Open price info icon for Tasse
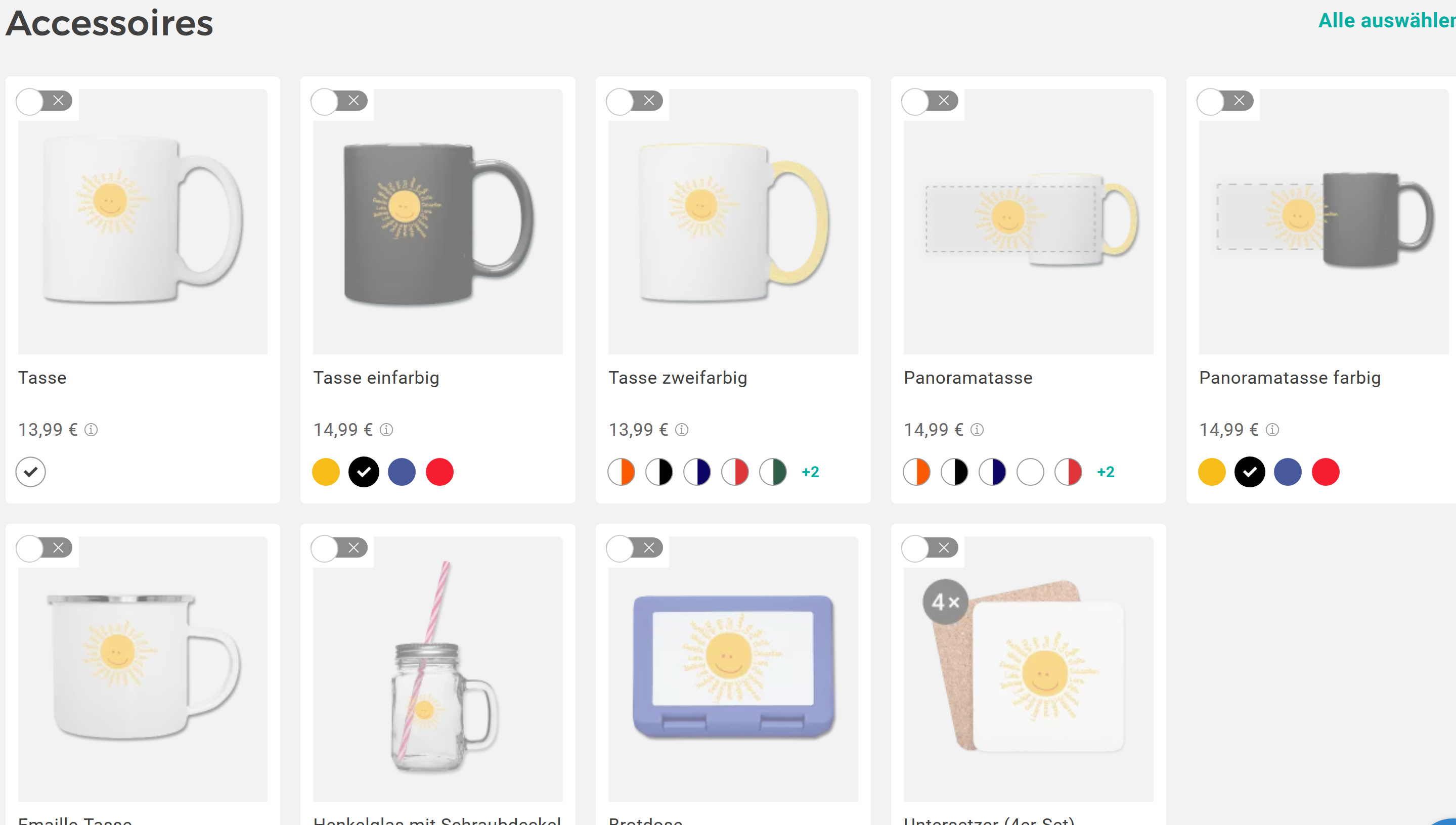 coord(91,430)
